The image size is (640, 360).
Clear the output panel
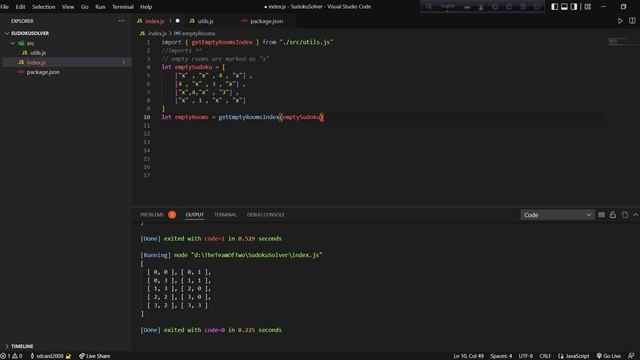click(x=601, y=215)
